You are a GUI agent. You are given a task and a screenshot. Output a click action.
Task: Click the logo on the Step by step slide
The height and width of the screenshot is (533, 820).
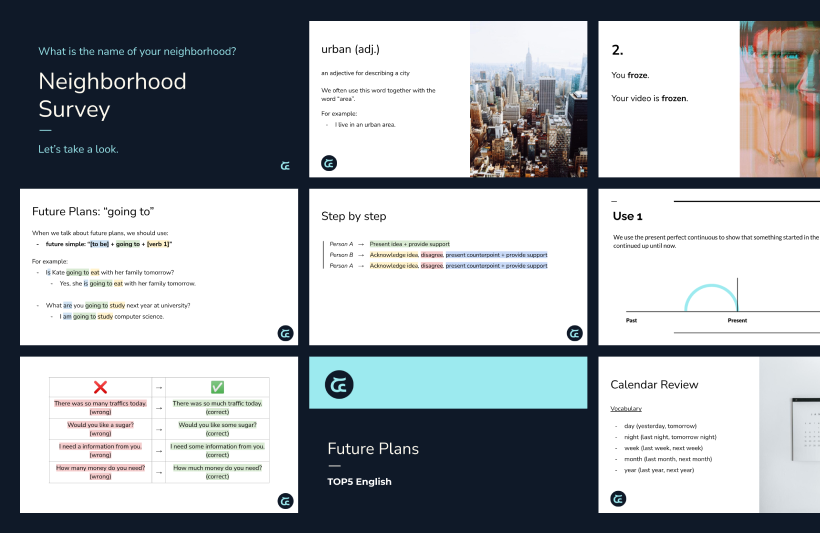click(574, 333)
